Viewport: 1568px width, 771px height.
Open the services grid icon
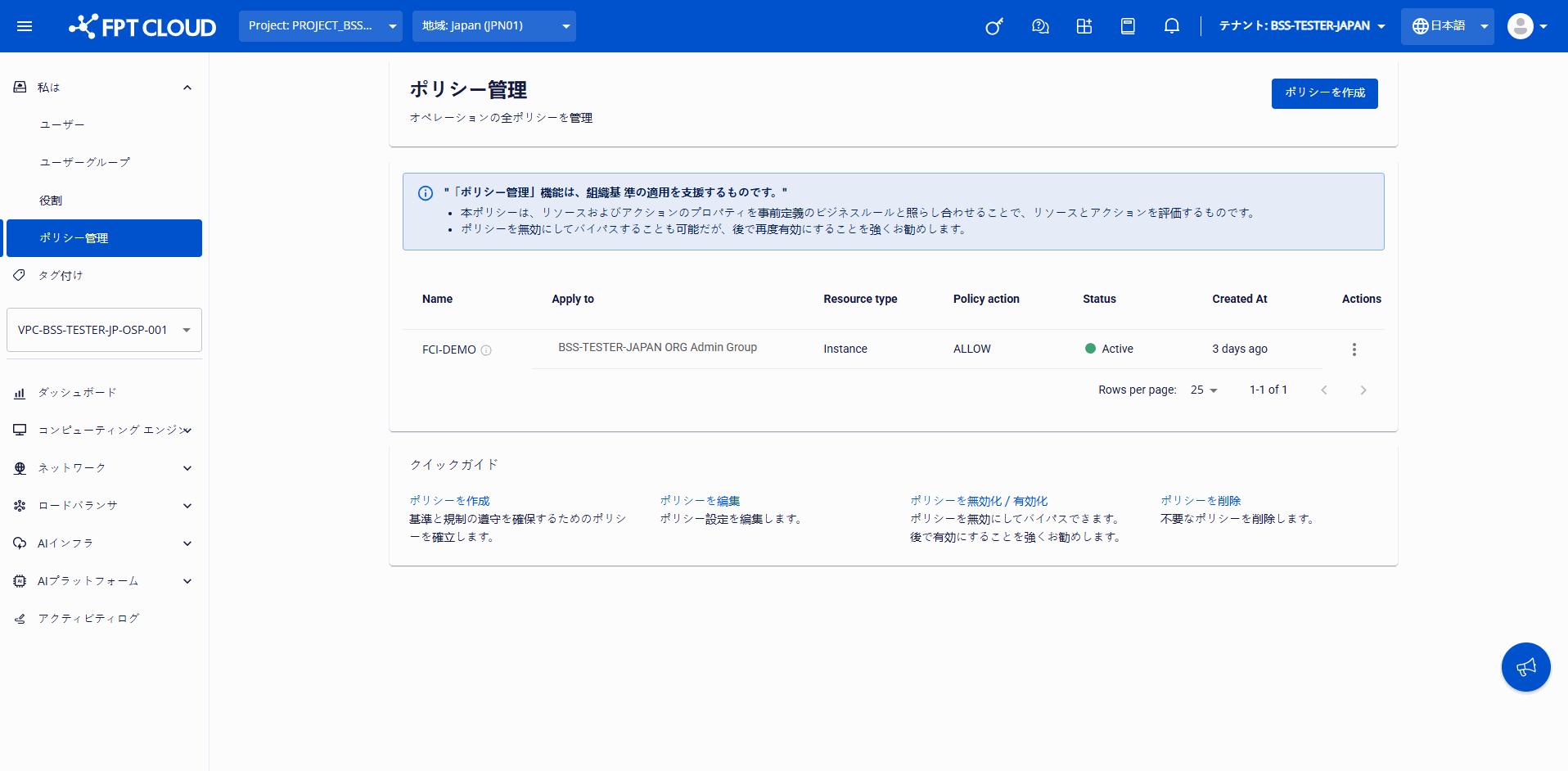(1084, 26)
